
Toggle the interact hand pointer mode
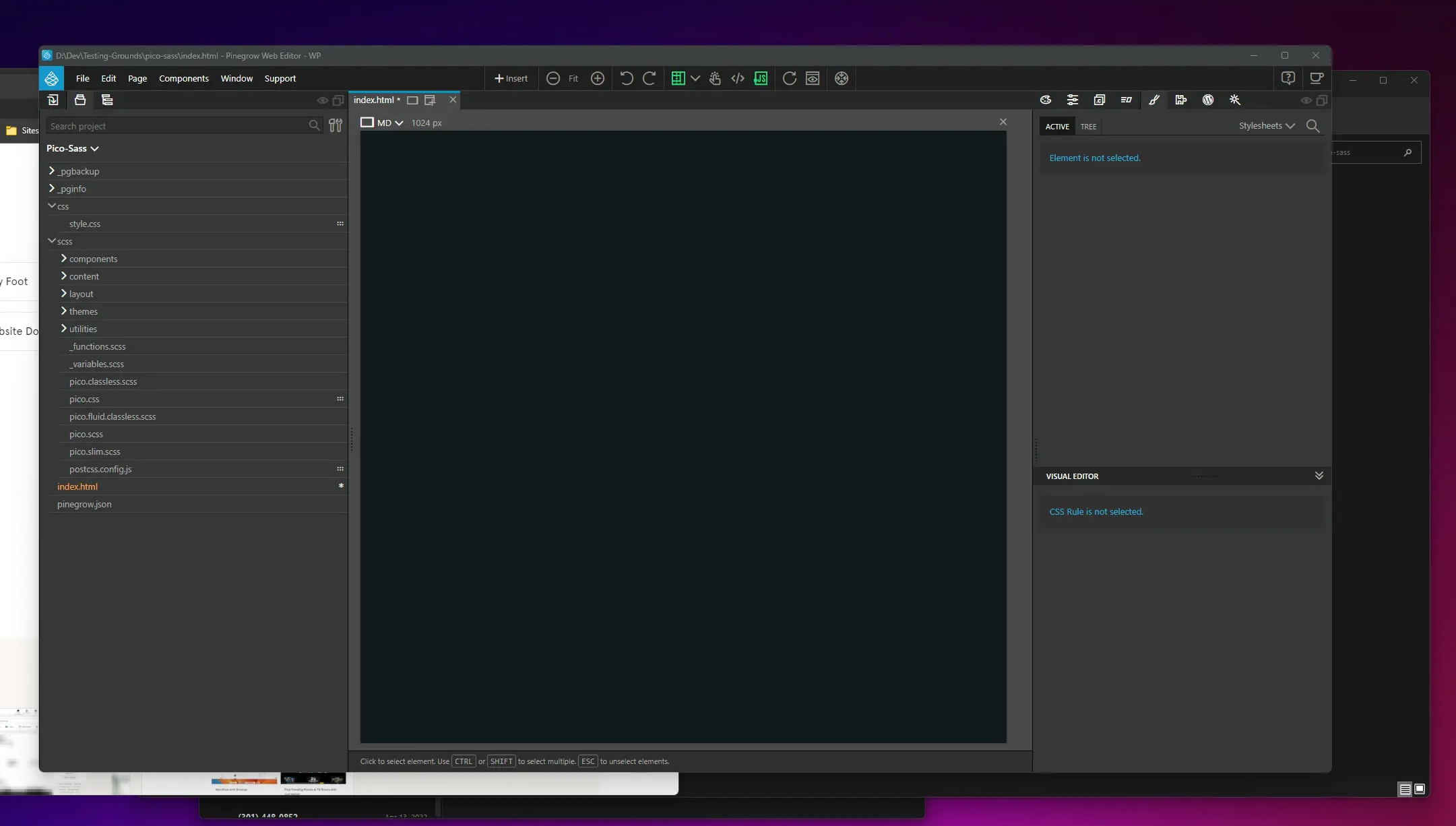(x=715, y=78)
